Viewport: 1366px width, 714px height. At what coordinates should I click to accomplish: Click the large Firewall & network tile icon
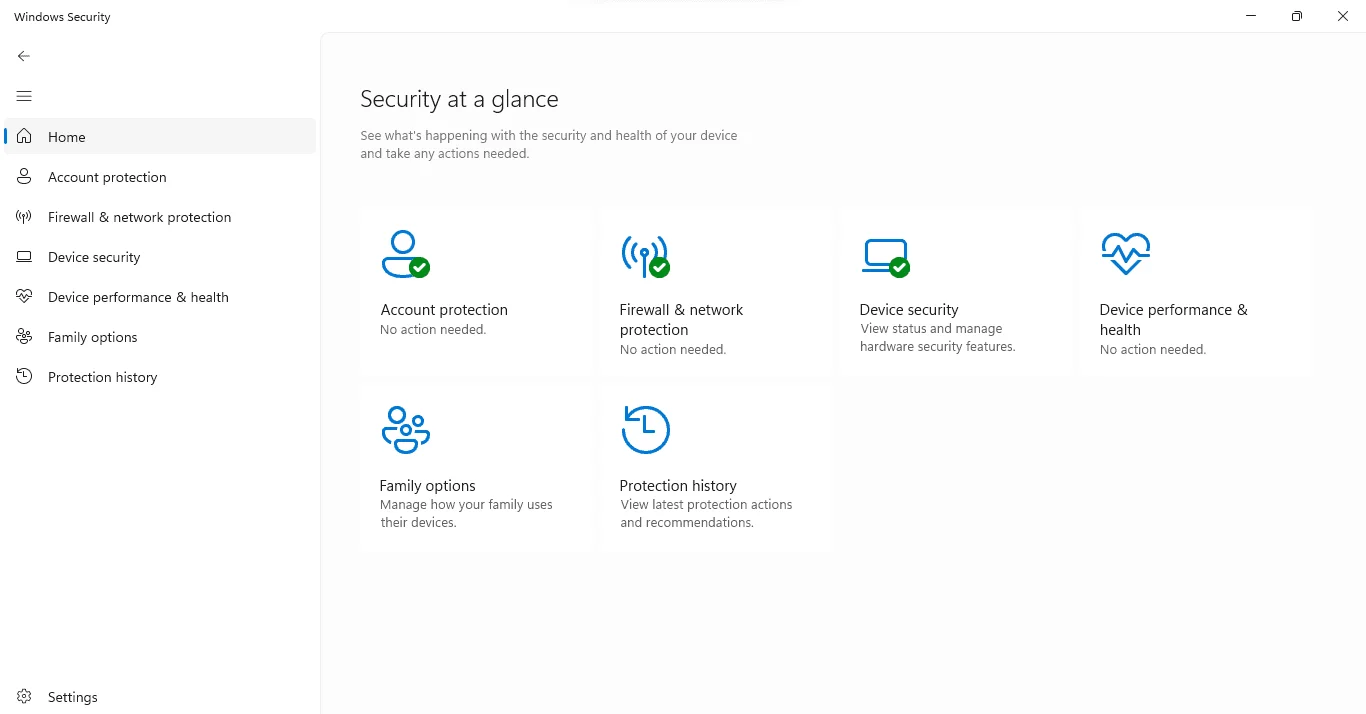coord(645,256)
